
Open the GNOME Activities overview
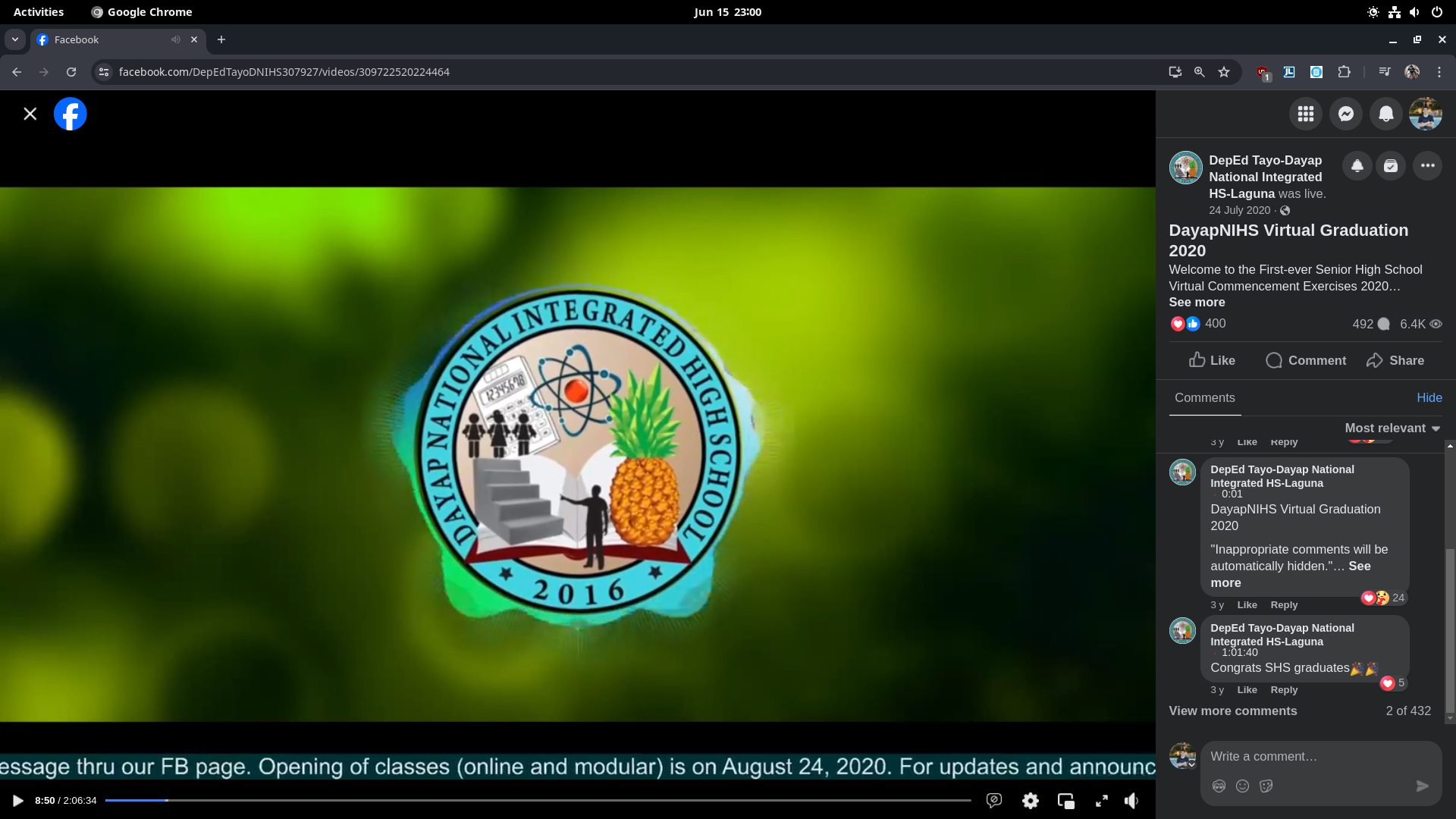click(x=39, y=12)
